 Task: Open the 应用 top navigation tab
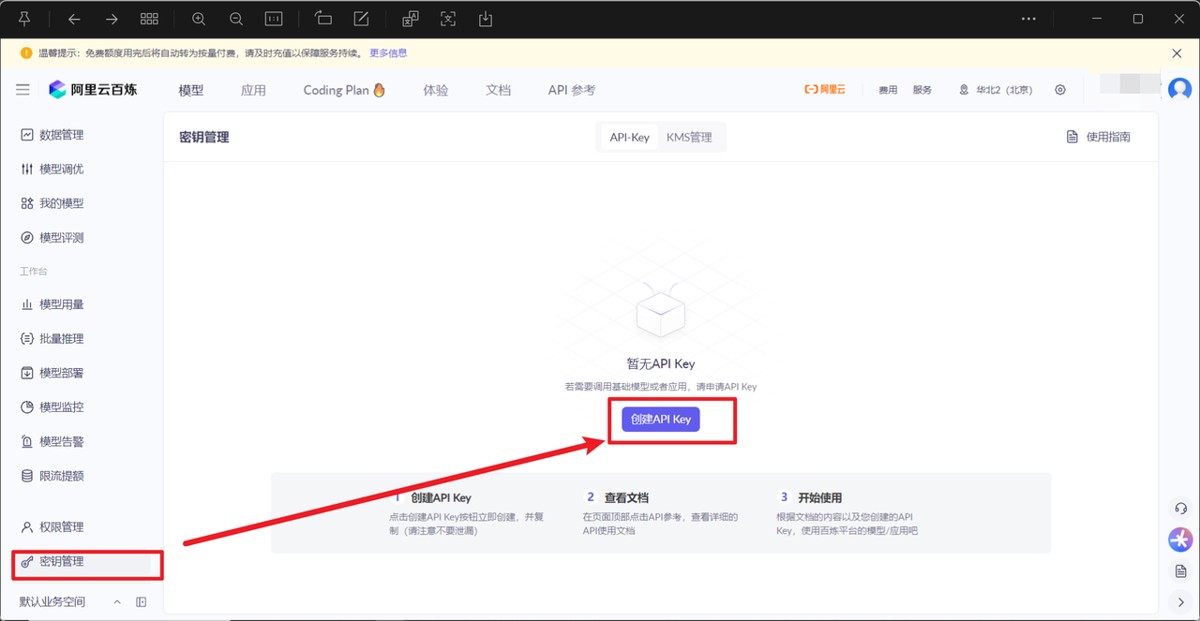254,90
